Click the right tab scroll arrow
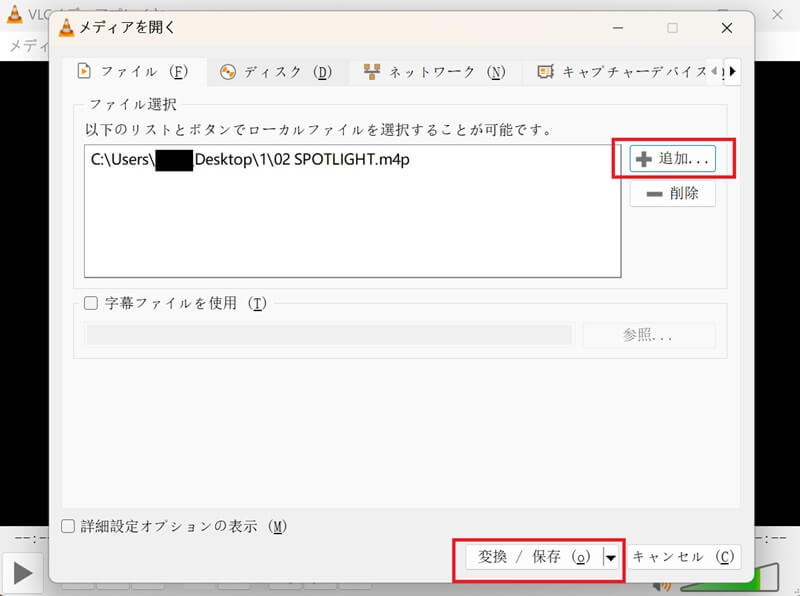The width and height of the screenshot is (800, 596). pos(733,71)
